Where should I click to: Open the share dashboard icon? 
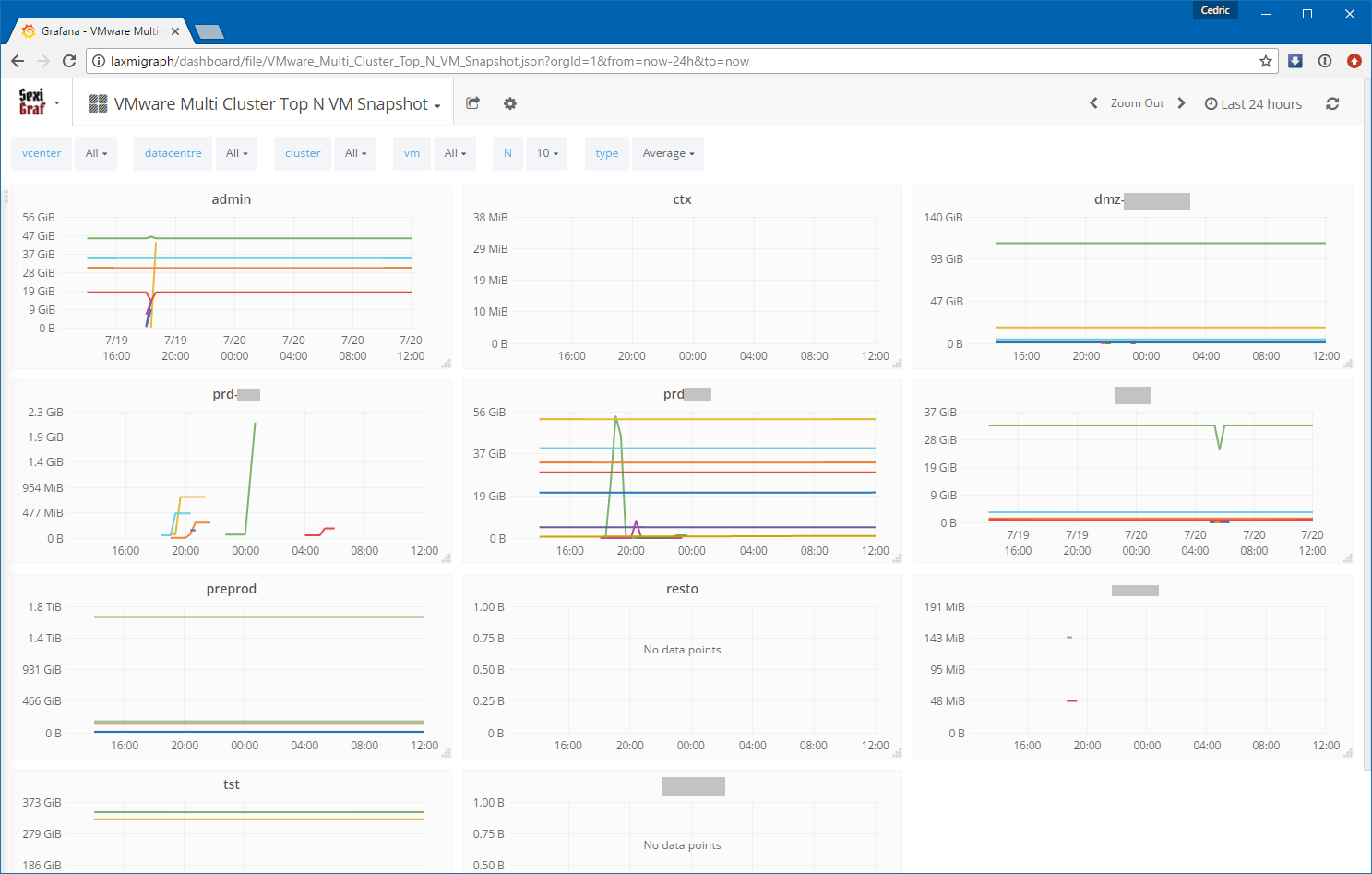[x=473, y=103]
